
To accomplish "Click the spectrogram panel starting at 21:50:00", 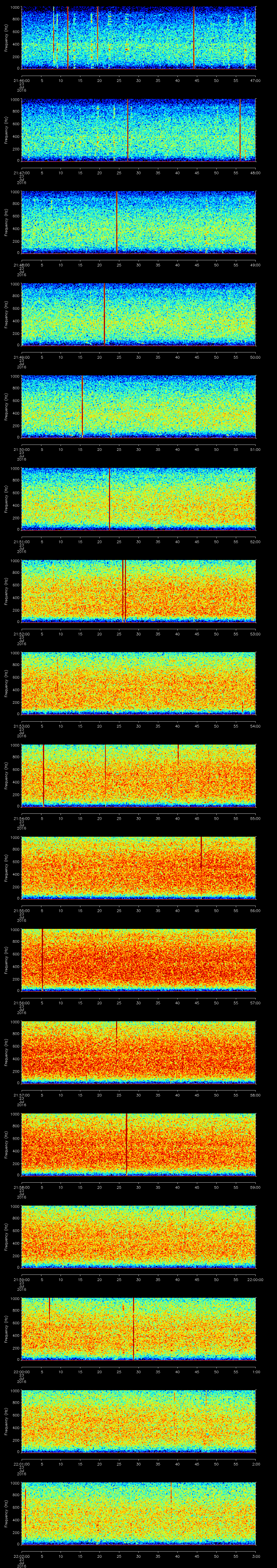I will pos(139,407).
